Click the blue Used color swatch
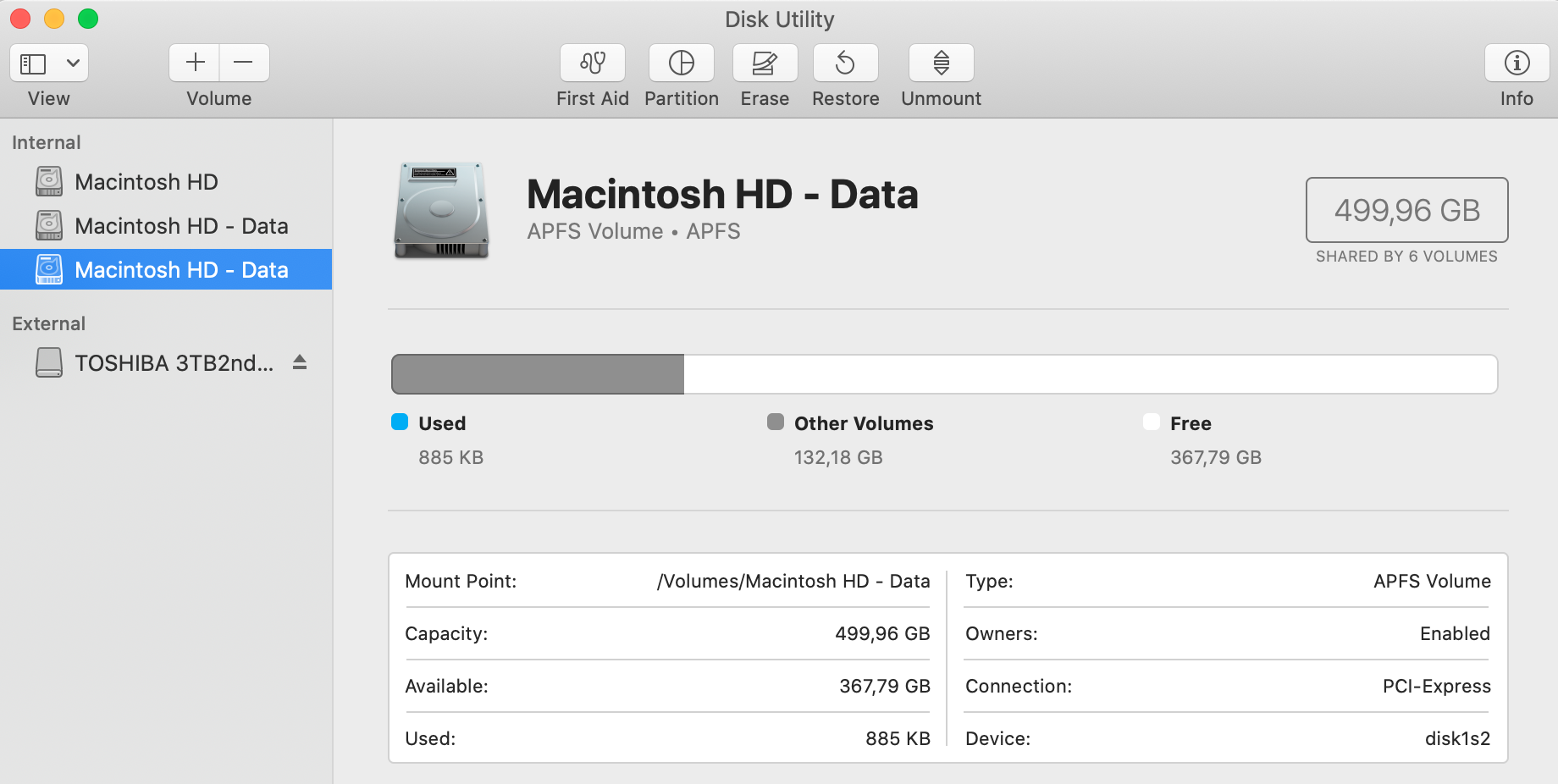The image size is (1558, 784). [x=400, y=422]
